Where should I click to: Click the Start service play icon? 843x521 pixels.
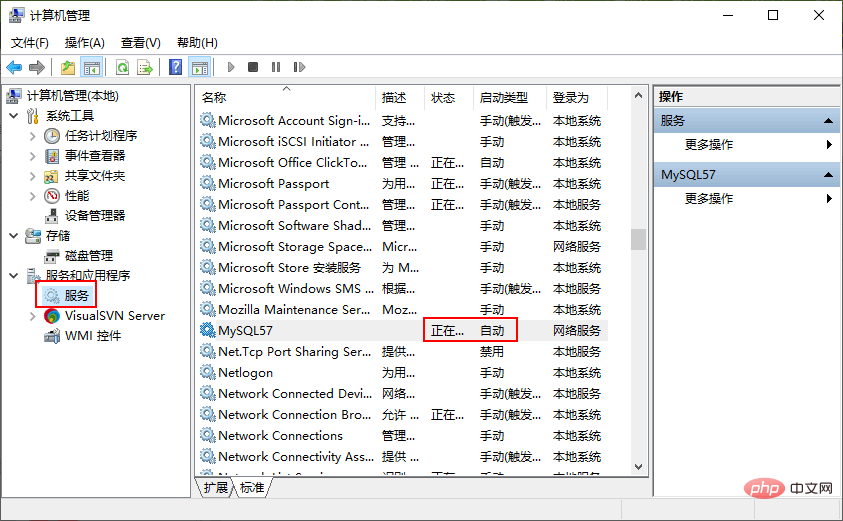tap(231, 67)
